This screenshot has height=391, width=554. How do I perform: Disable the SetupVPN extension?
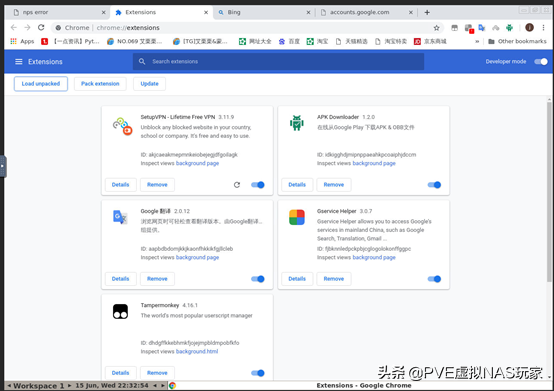[258, 185]
